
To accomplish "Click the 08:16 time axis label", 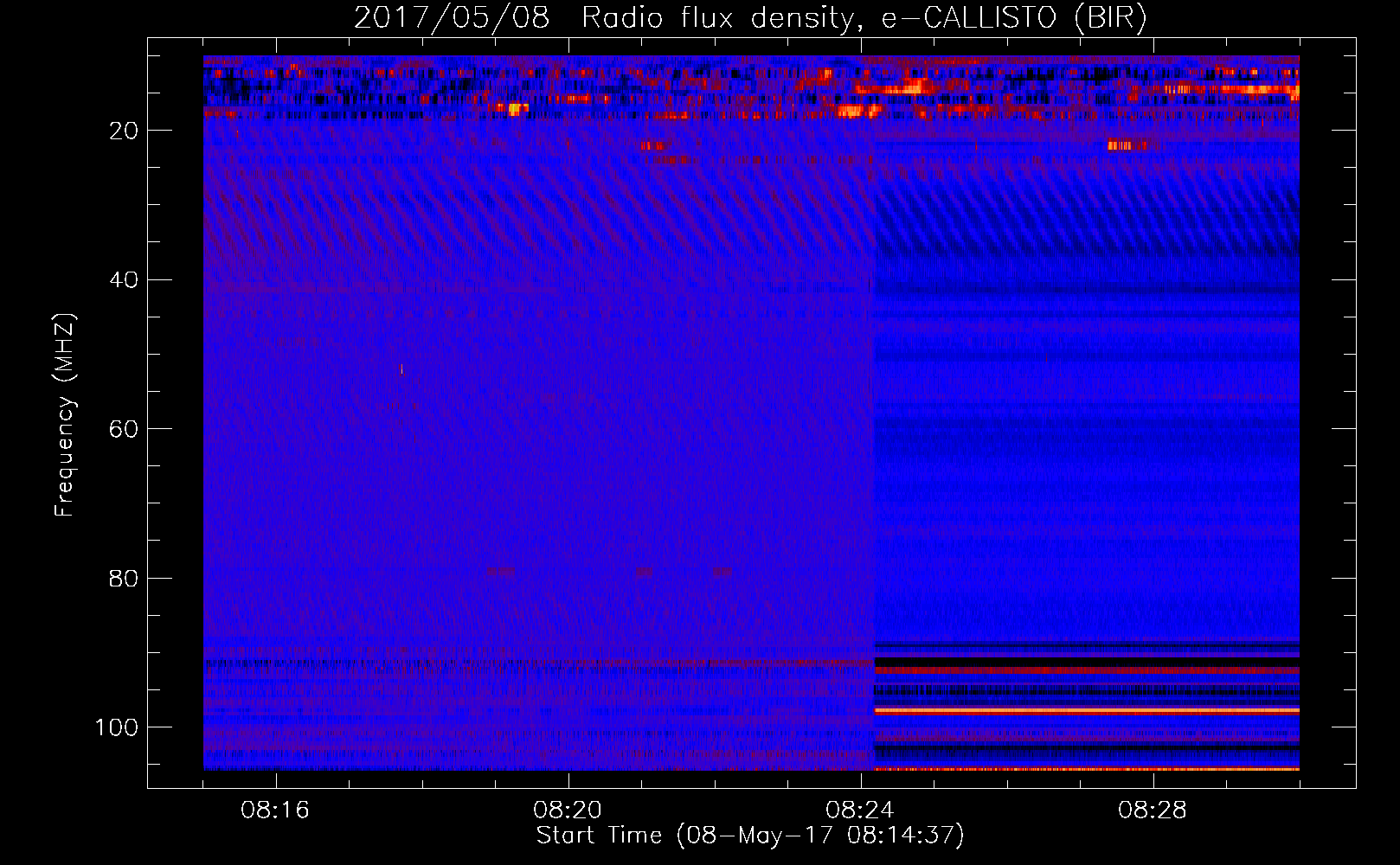I will (x=275, y=811).
